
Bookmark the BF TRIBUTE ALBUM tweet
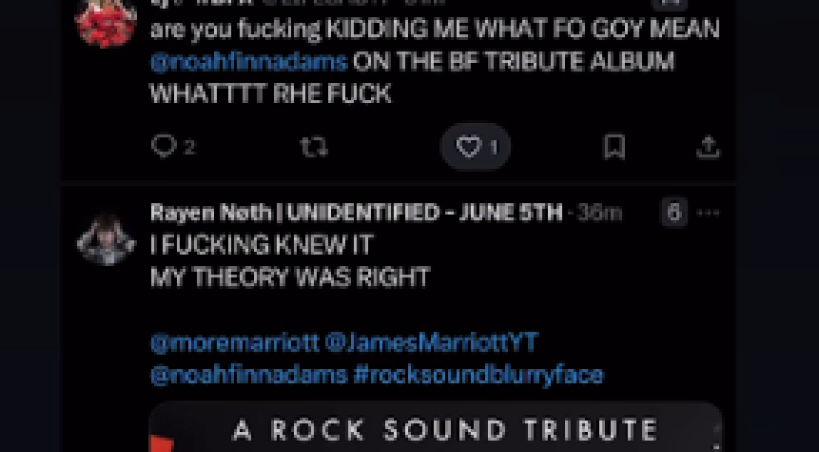[614, 147]
